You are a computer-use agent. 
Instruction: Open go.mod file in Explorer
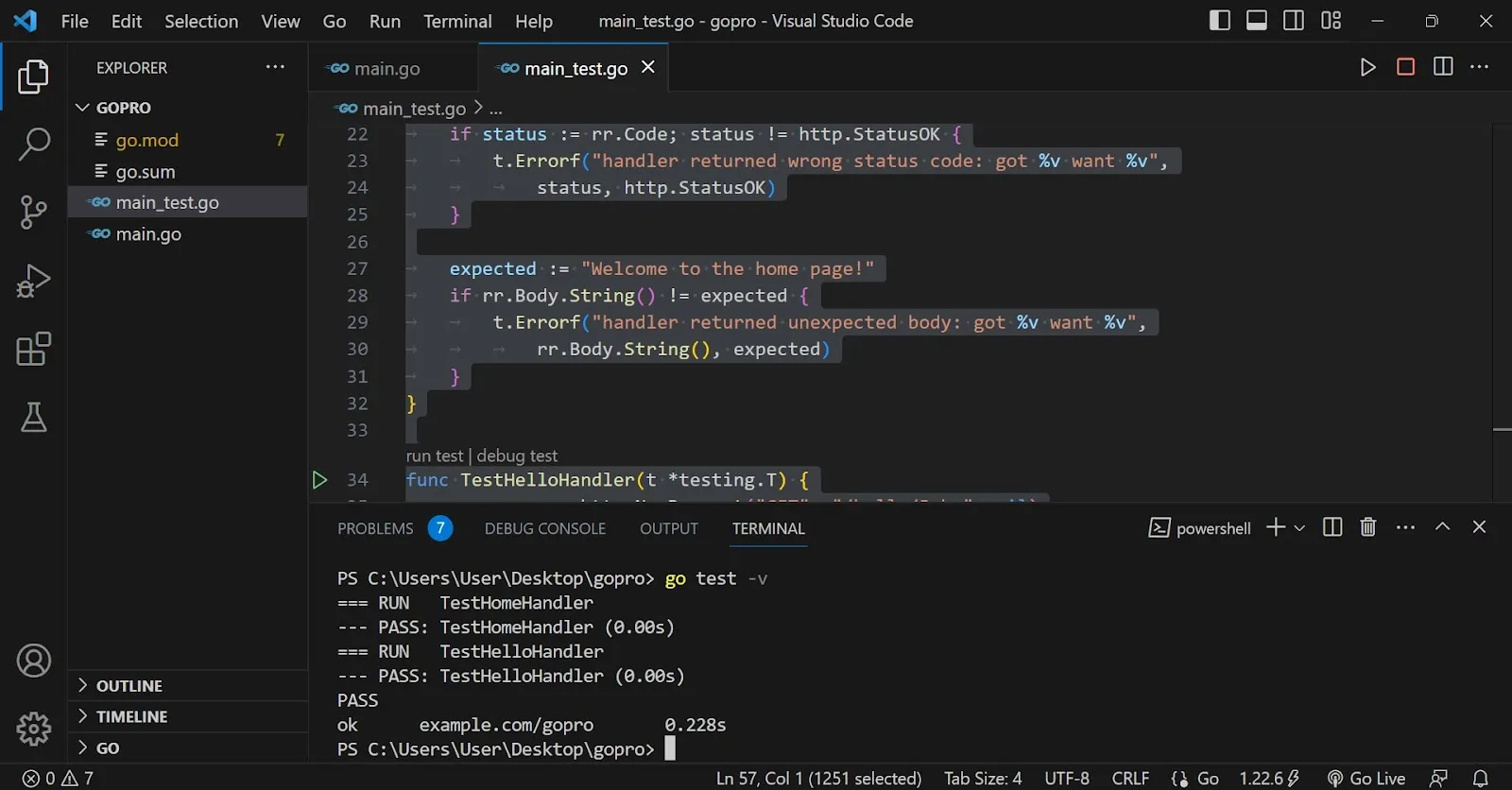(188, 140)
